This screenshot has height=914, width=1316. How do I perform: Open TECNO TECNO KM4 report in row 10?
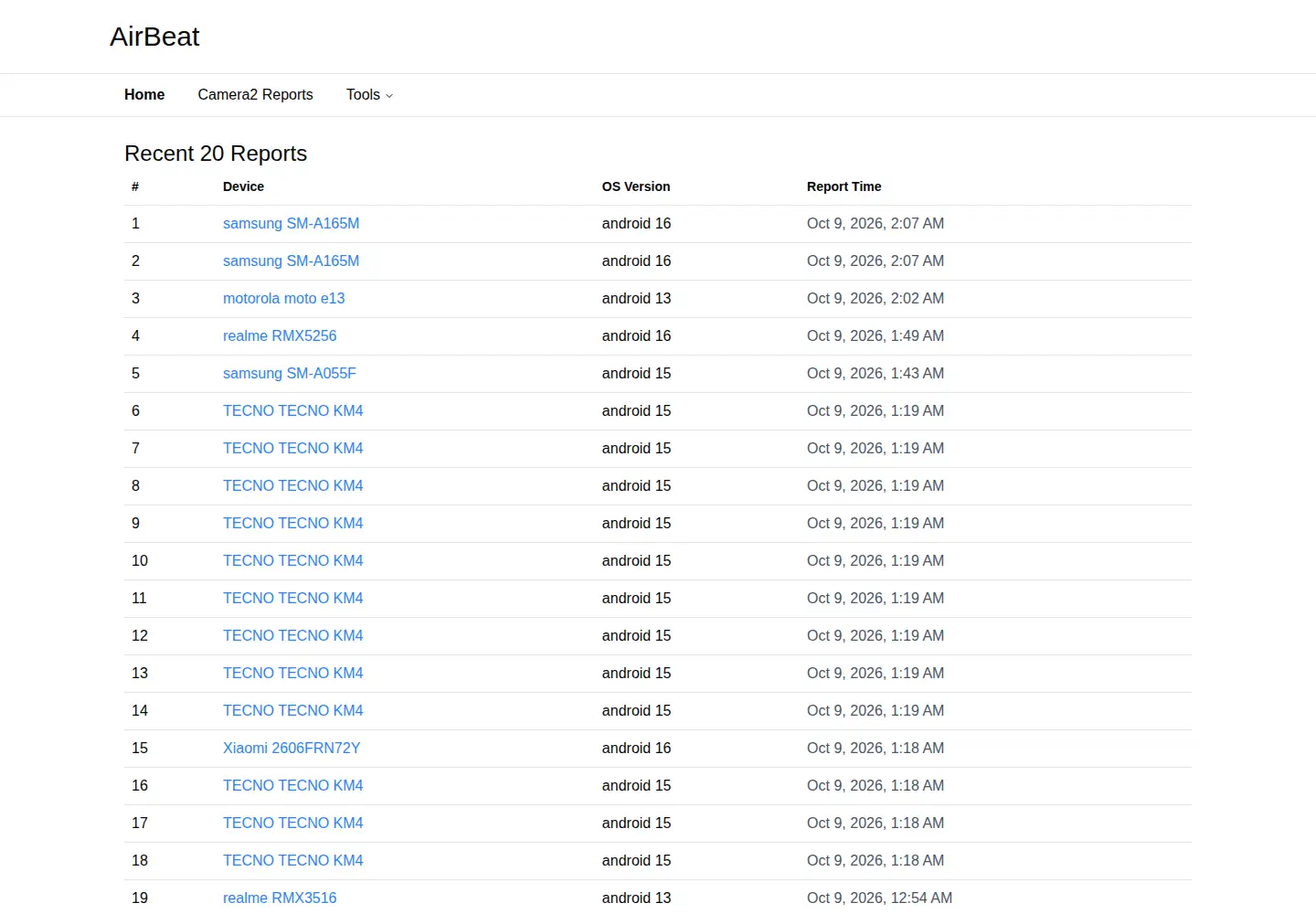(293, 561)
